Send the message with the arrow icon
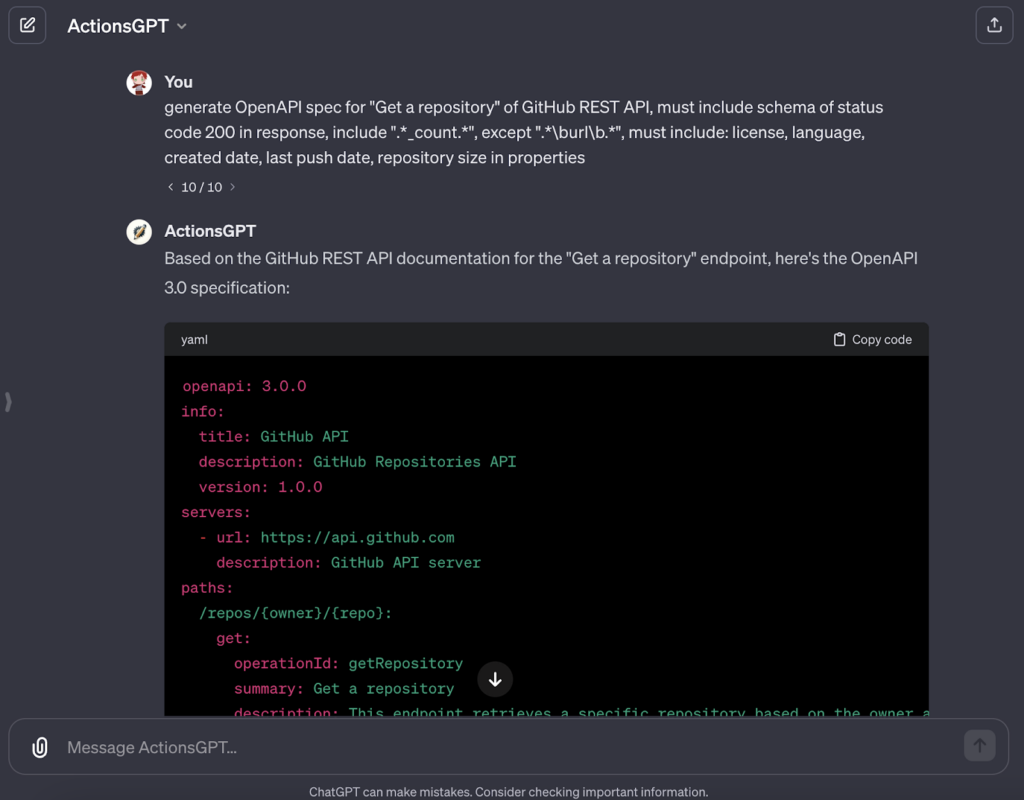The height and width of the screenshot is (800, 1024). coord(980,746)
